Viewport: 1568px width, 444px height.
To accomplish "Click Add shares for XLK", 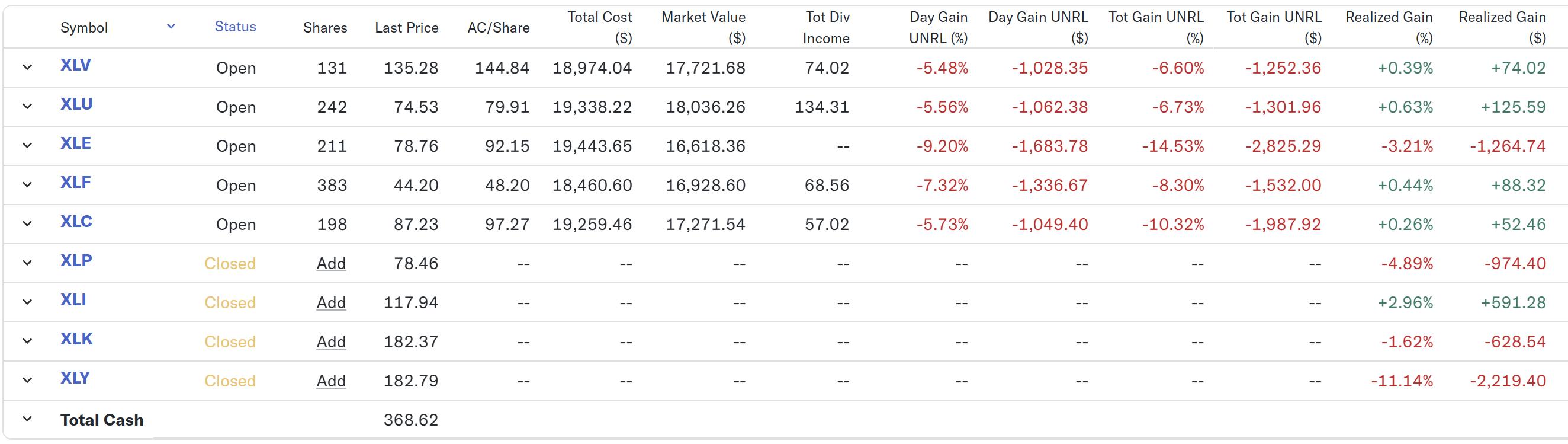I will click(x=330, y=341).
